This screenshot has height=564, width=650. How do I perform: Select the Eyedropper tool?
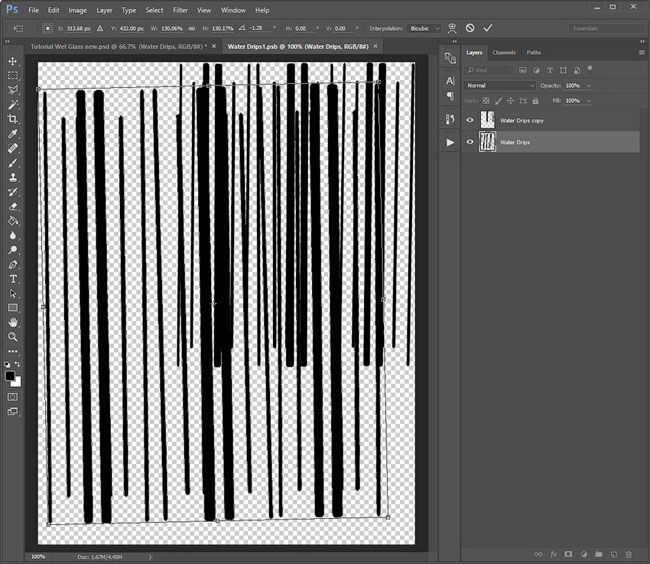point(13,133)
